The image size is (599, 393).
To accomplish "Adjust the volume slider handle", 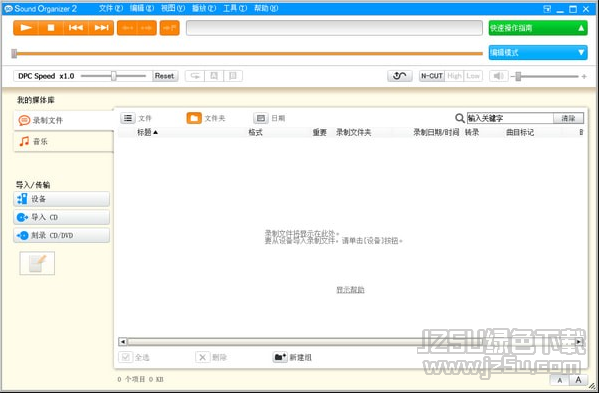I will click(x=518, y=76).
